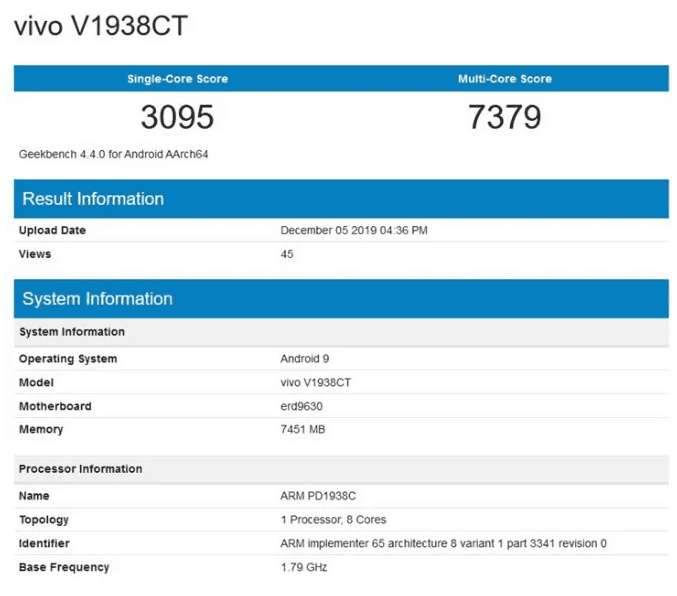Select the 7451 MB memory value
Viewport: 677px width, 596px height.
(x=303, y=429)
